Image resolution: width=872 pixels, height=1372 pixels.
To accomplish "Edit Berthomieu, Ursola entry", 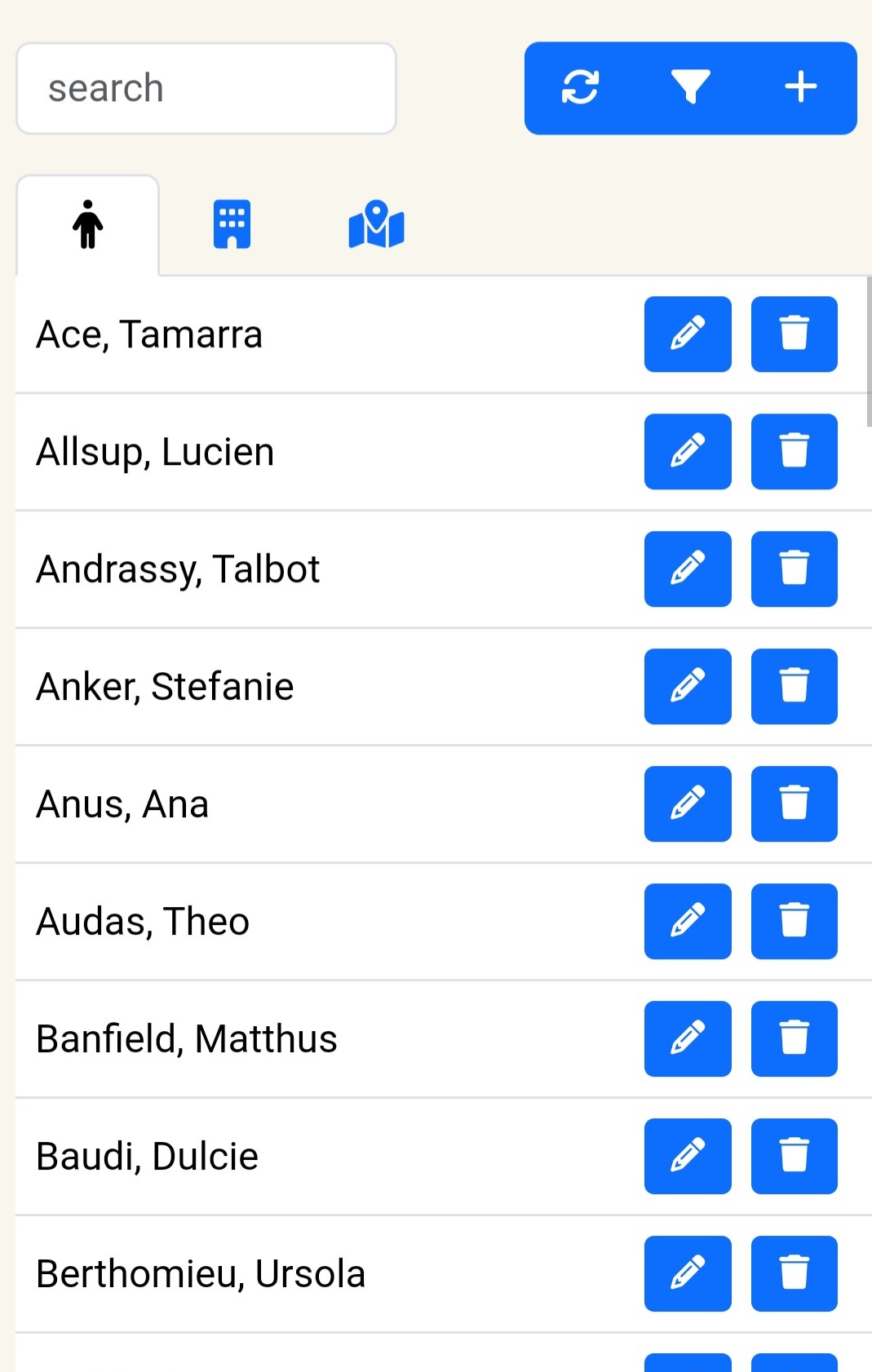I will click(687, 1274).
